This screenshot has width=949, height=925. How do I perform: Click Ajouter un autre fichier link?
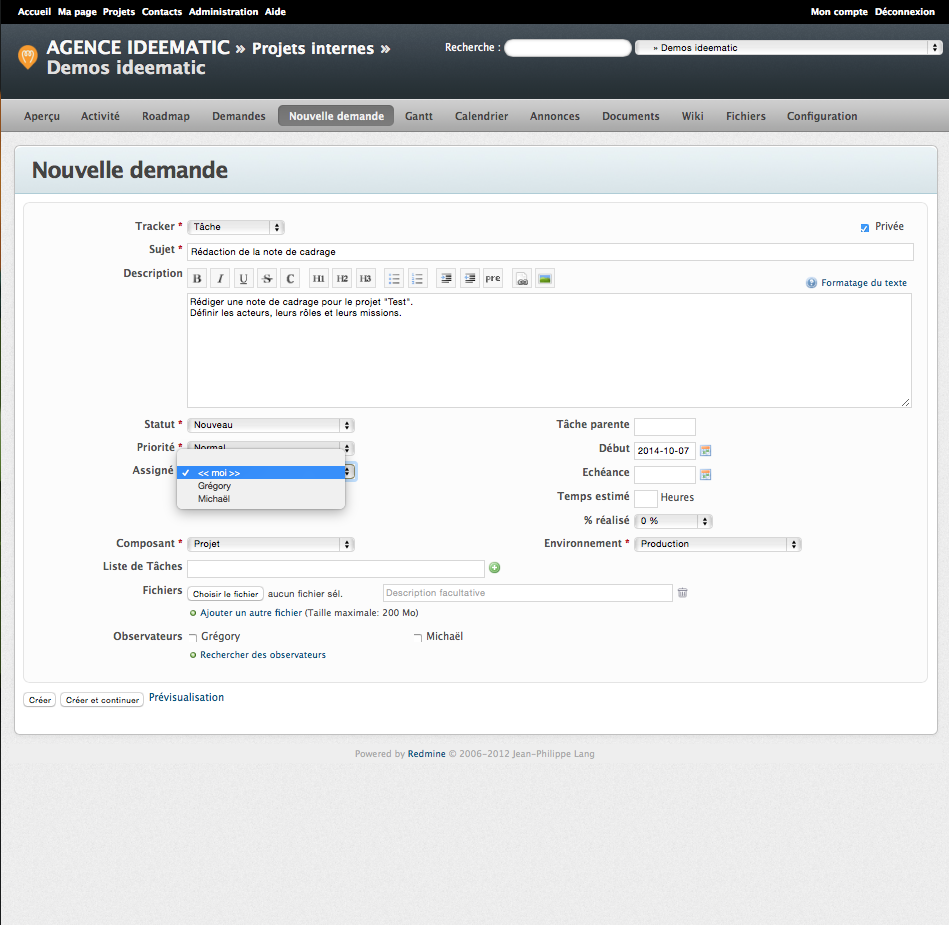coord(251,613)
